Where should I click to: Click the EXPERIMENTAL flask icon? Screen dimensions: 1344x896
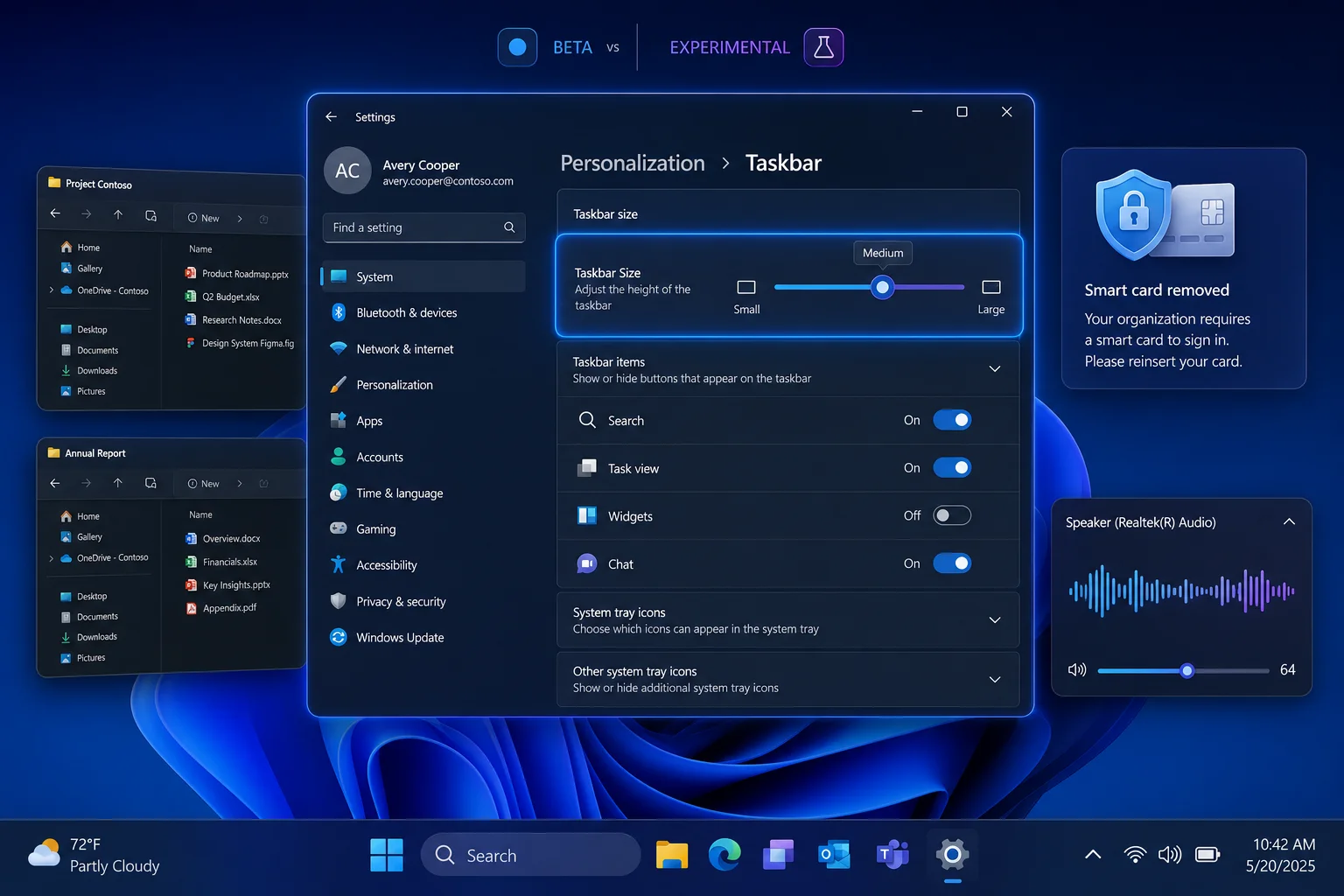[x=823, y=47]
